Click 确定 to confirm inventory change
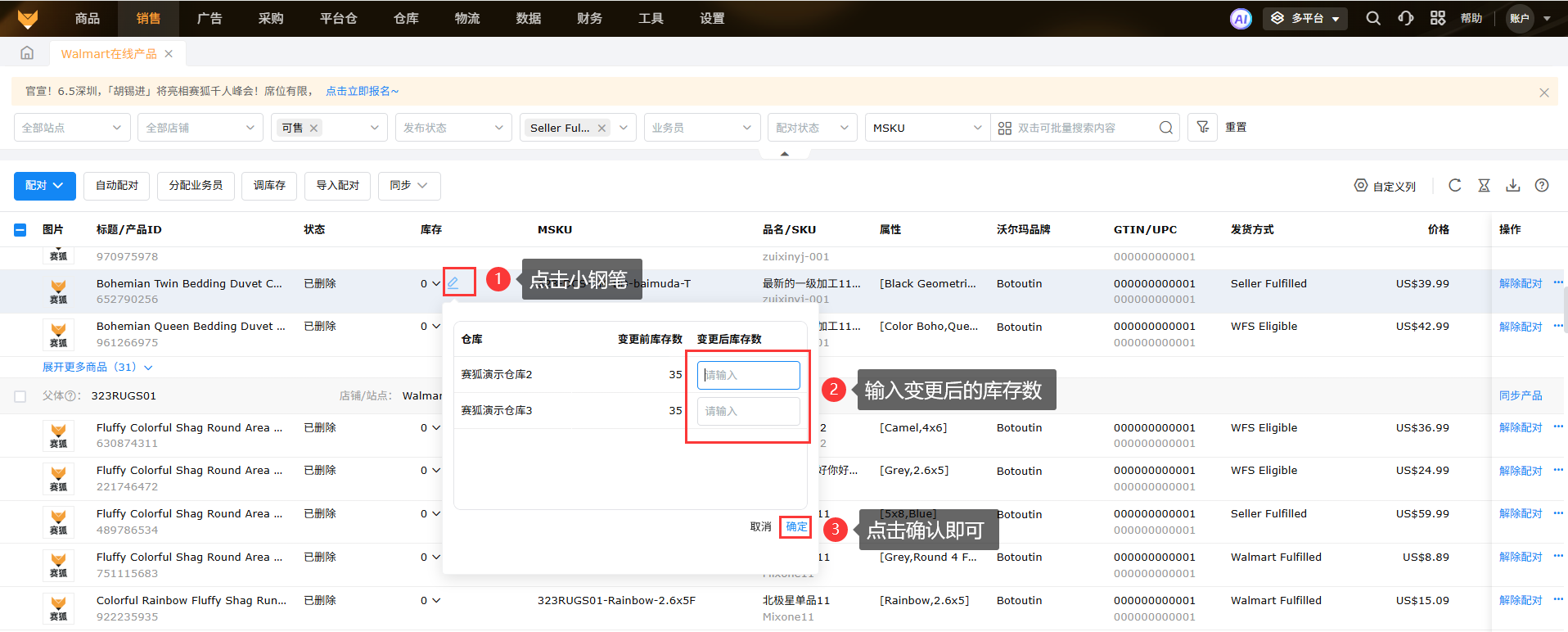 [795, 527]
